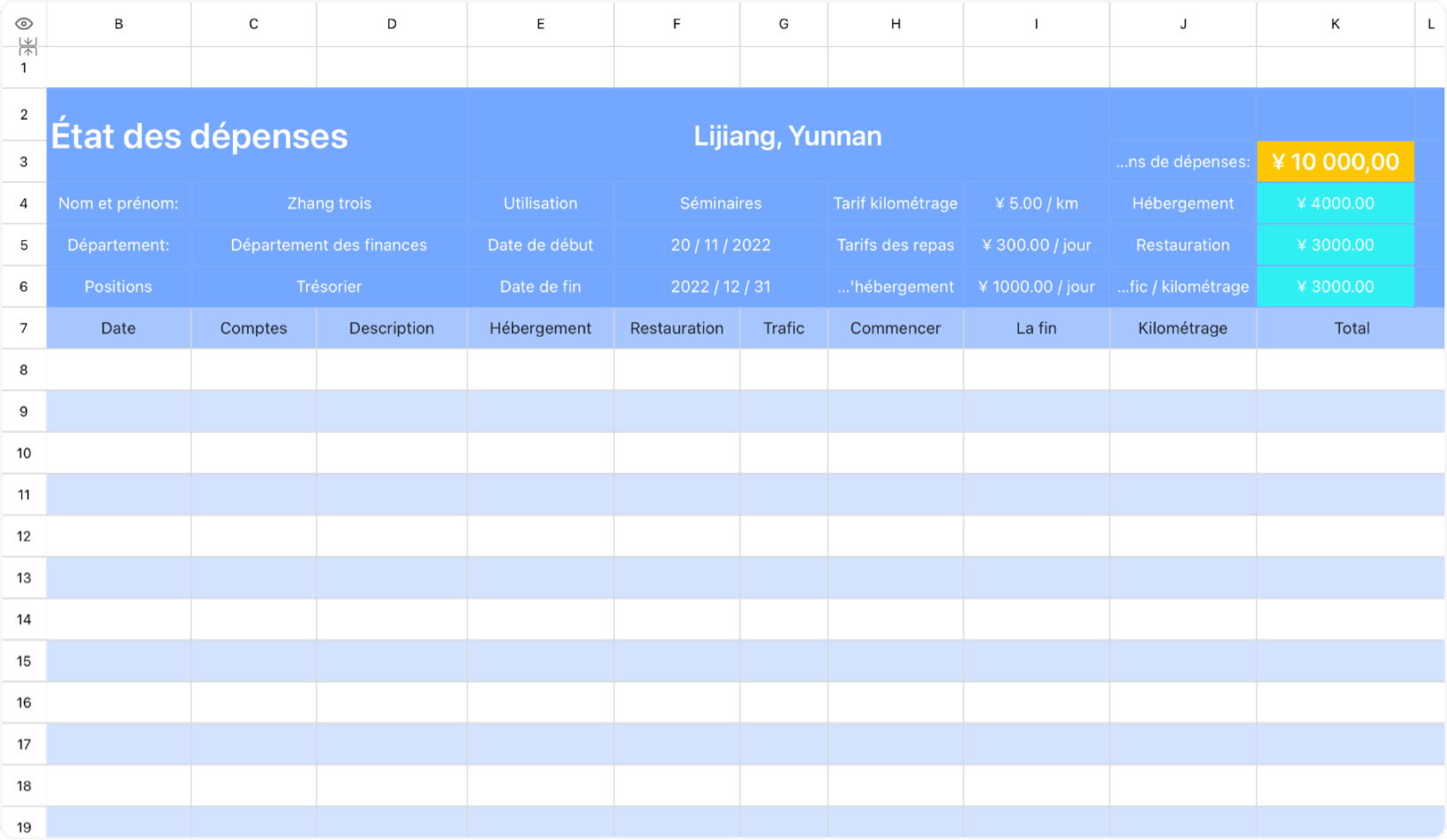Screen dimensions: 1447x840
Task: Click the 'Description' column header cell
Action: coord(392,328)
